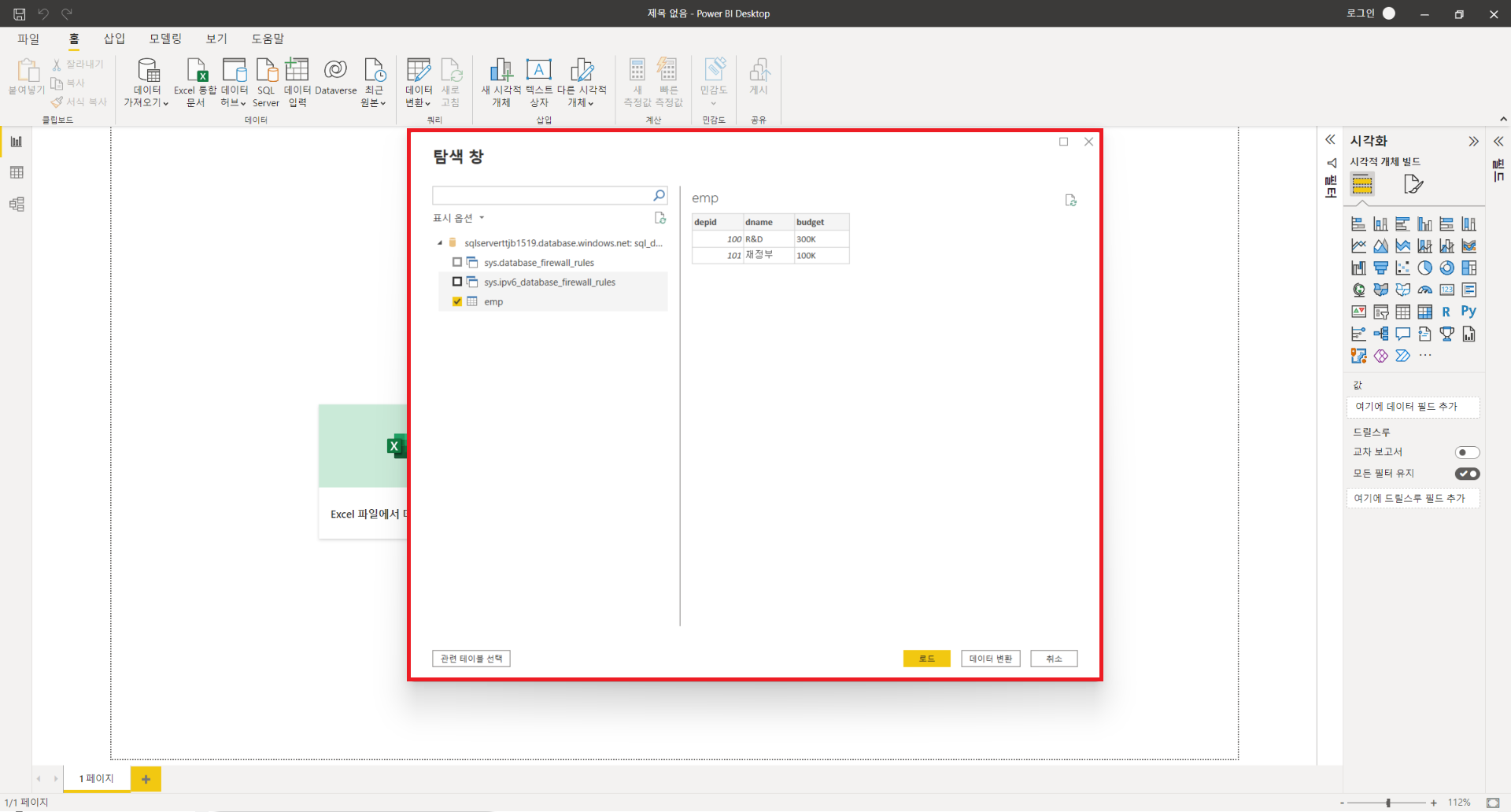The image size is (1511, 812).
Task: Click the 취소 button
Action: coord(1055,659)
